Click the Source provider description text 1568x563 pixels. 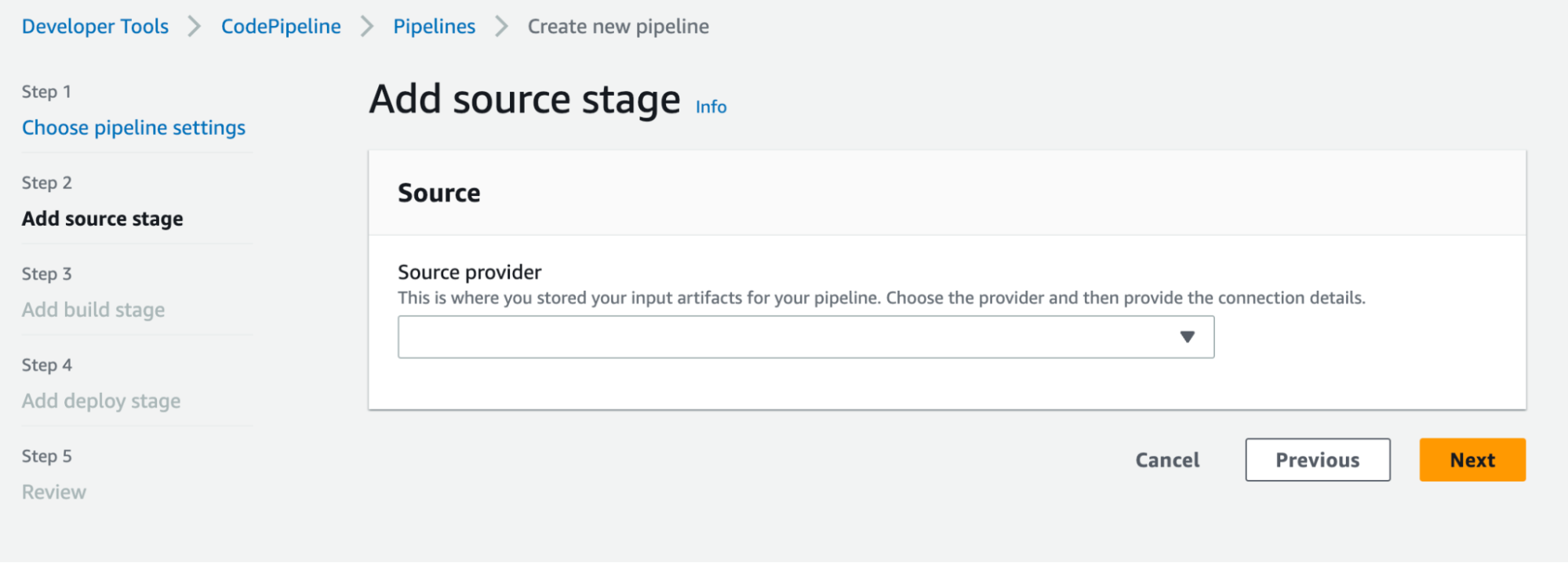point(882,298)
